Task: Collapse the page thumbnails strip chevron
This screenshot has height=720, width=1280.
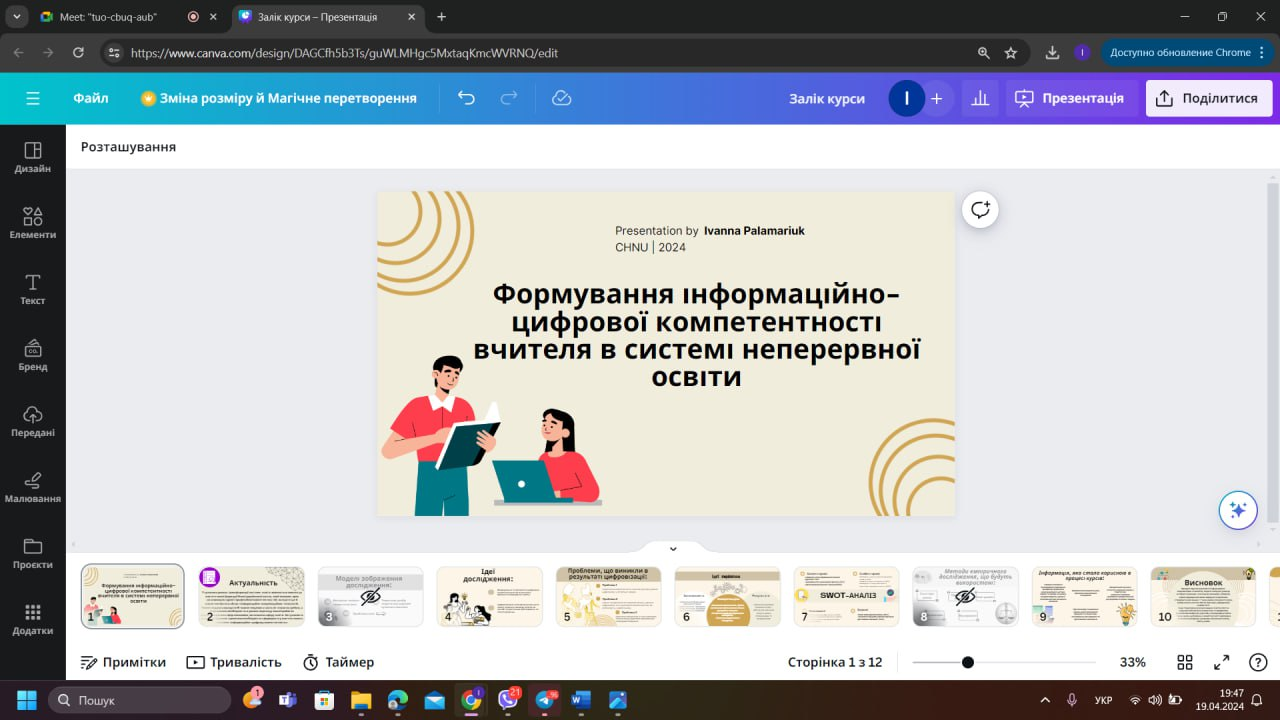Action: point(673,548)
